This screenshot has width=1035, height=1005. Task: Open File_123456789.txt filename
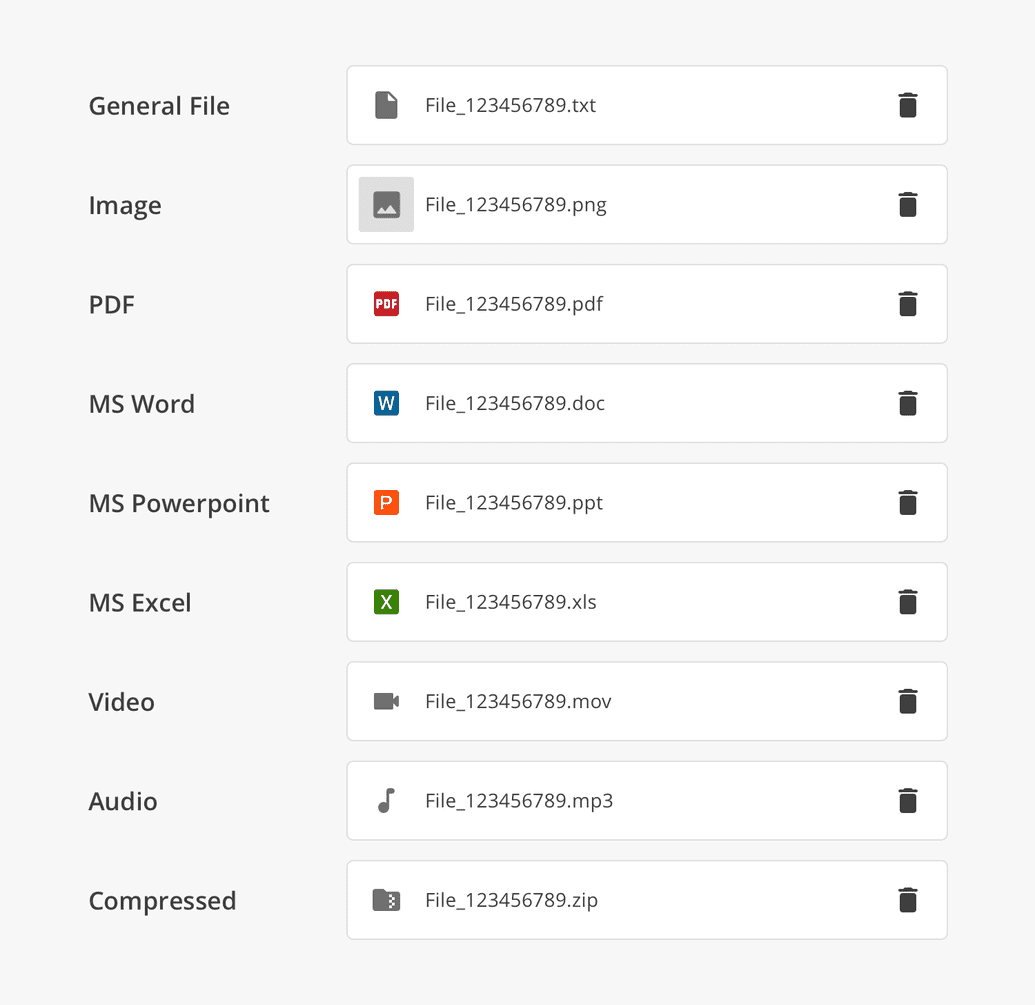(510, 106)
